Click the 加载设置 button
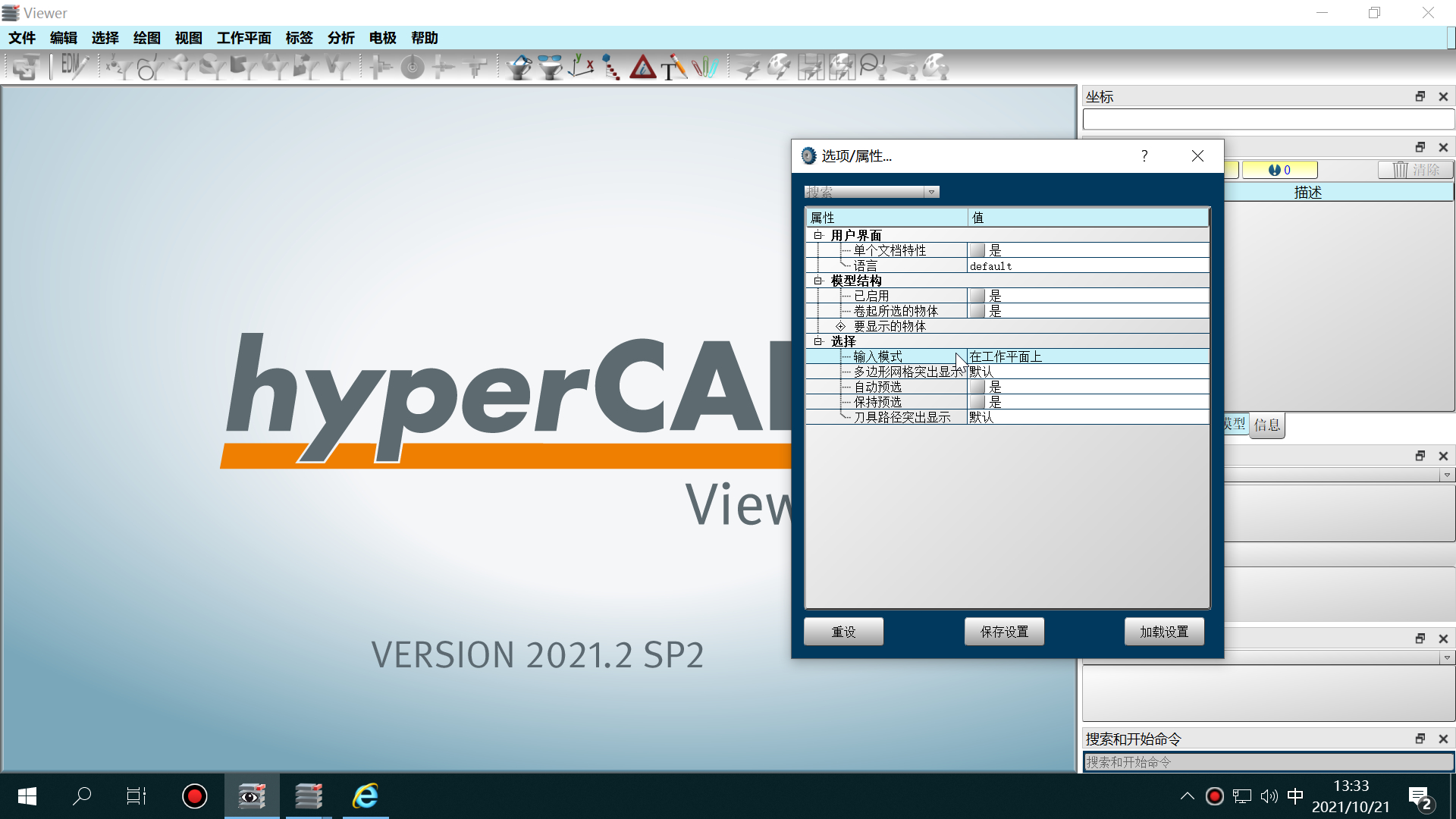 click(1164, 632)
